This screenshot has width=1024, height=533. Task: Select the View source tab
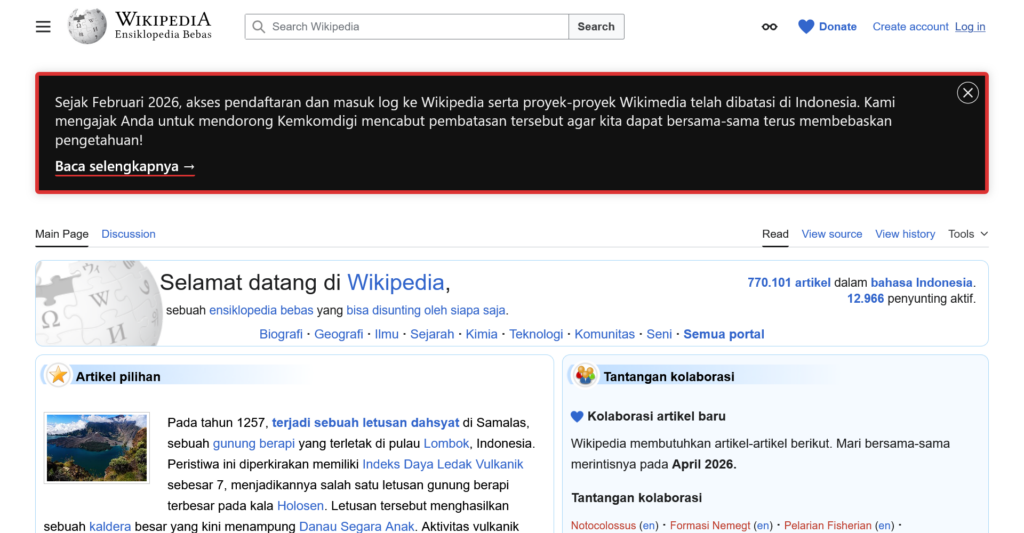click(x=831, y=234)
